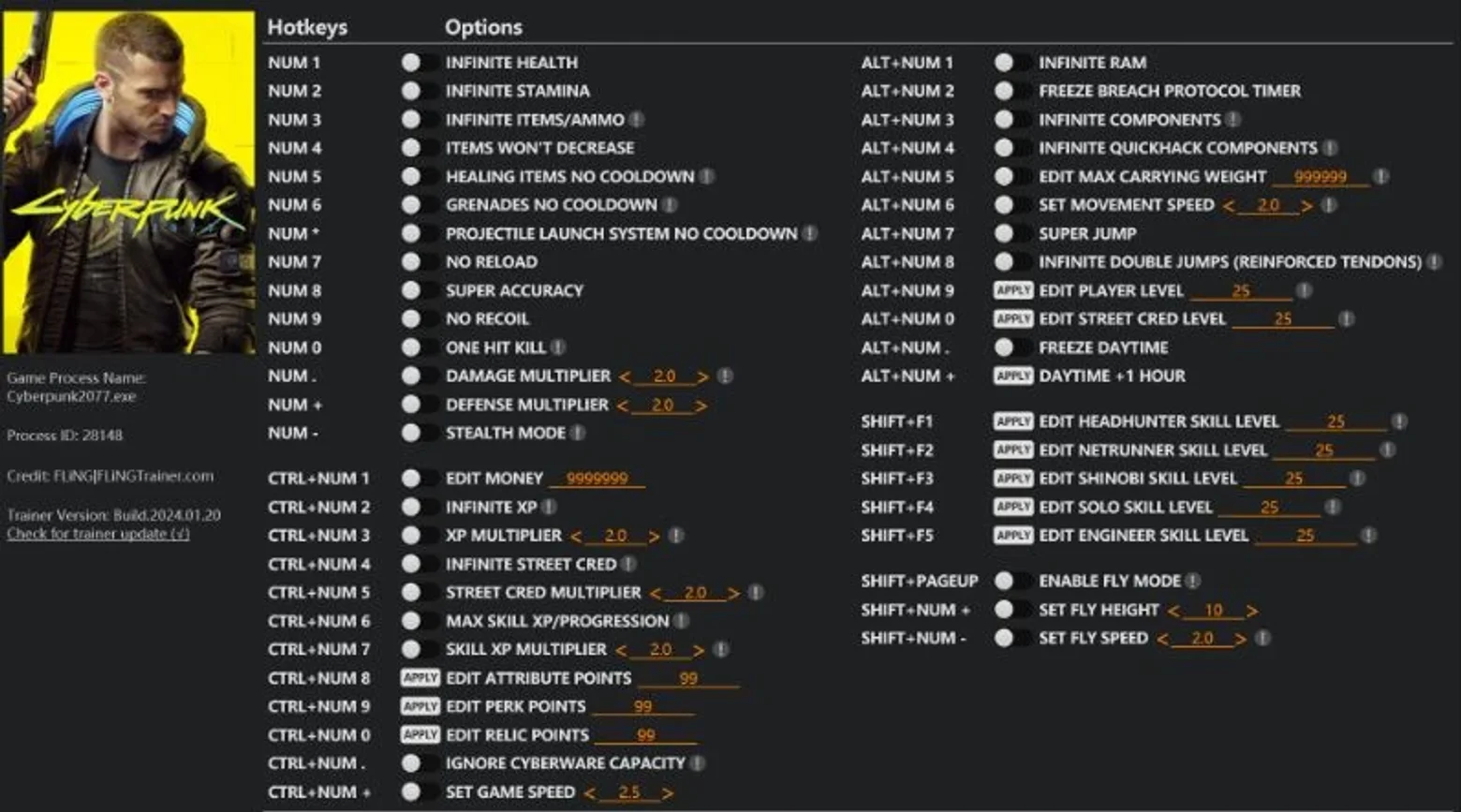1461x812 pixels.
Task: Click the info icon on Set Fly Speed row
Action: tap(1263, 638)
